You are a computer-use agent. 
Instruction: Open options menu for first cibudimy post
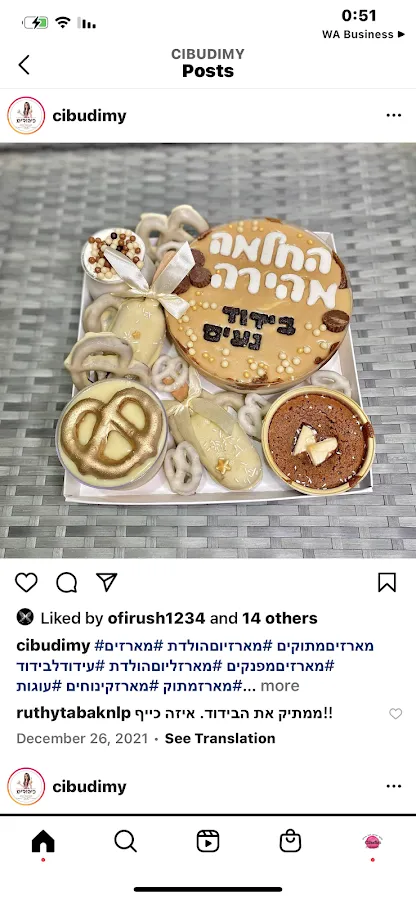pos(394,115)
